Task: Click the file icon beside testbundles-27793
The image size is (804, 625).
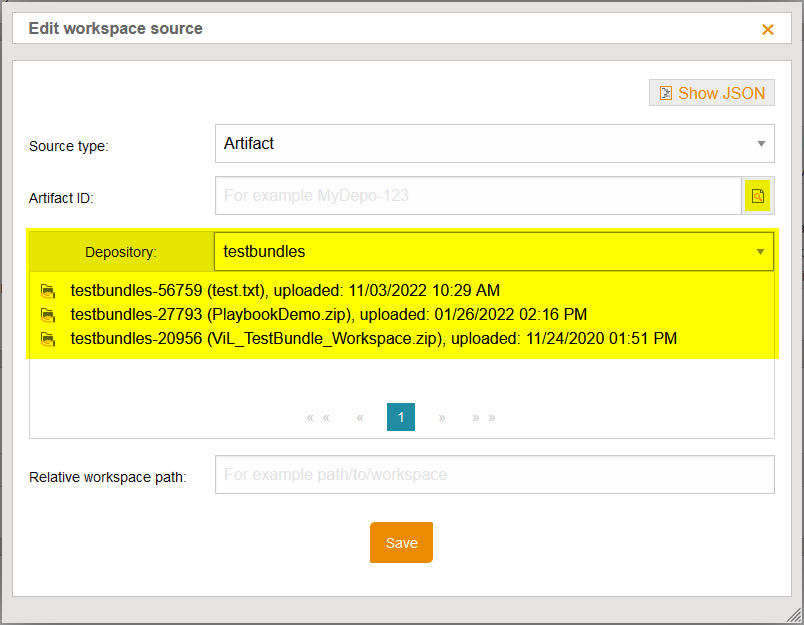Action: [x=48, y=314]
